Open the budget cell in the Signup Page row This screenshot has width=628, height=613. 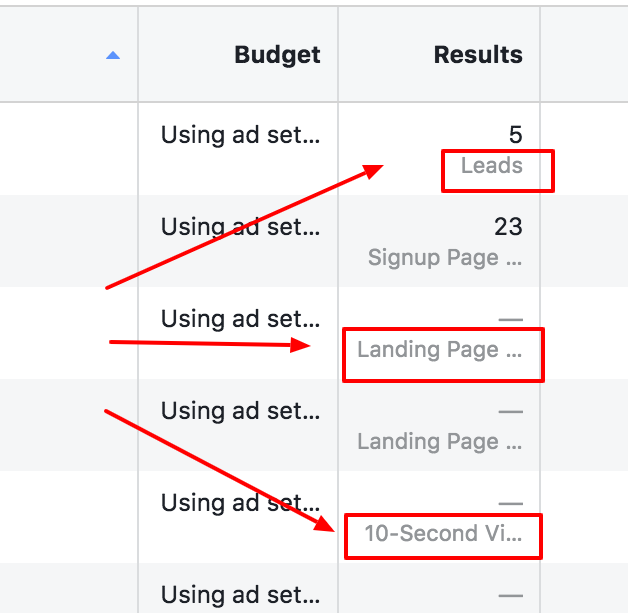240,227
